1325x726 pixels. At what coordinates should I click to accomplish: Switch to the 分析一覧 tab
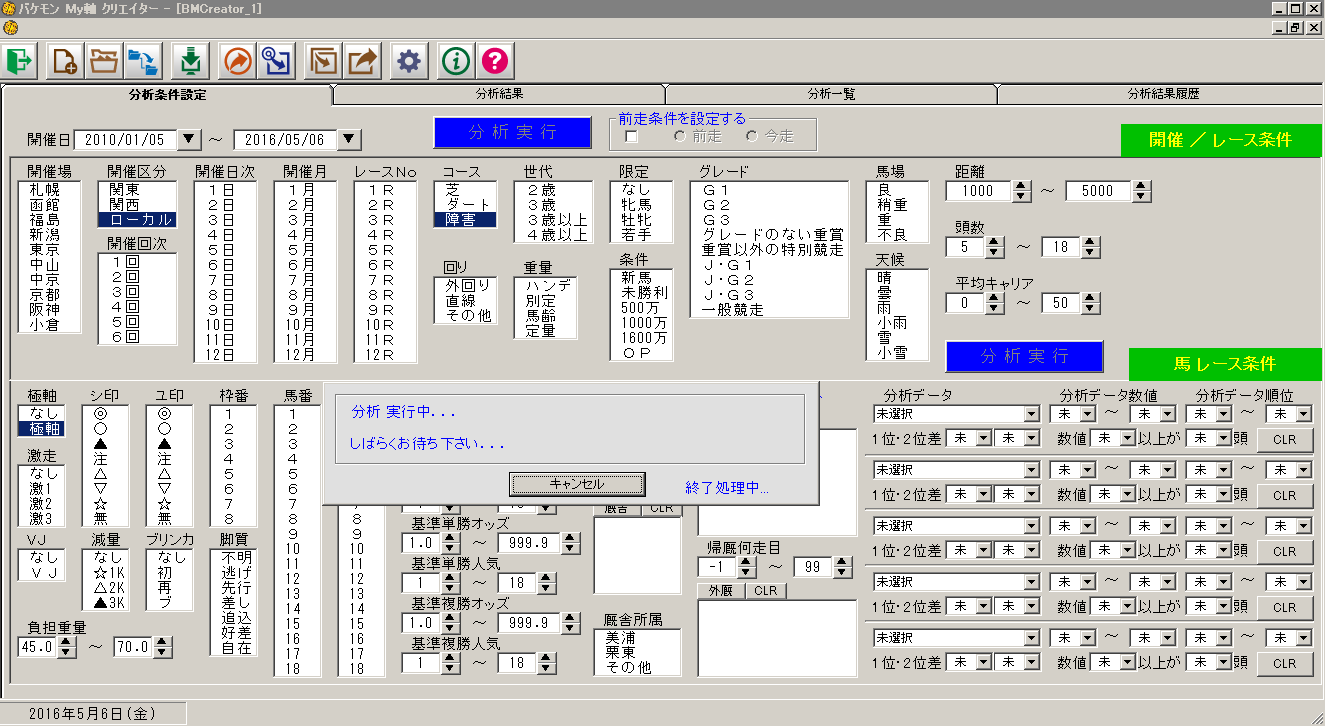click(832, 94)
